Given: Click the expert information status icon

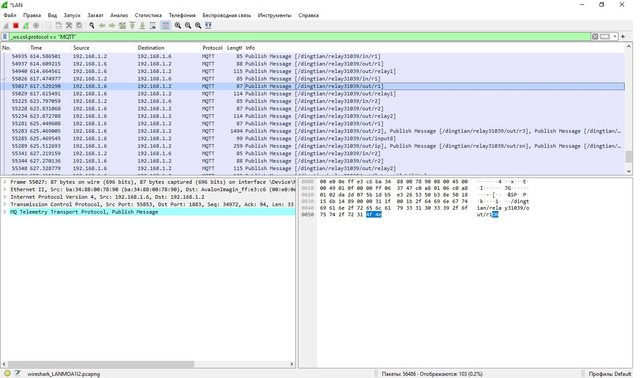Looking at the screenshot, I should pyautogui.click(x=7, y=373).
